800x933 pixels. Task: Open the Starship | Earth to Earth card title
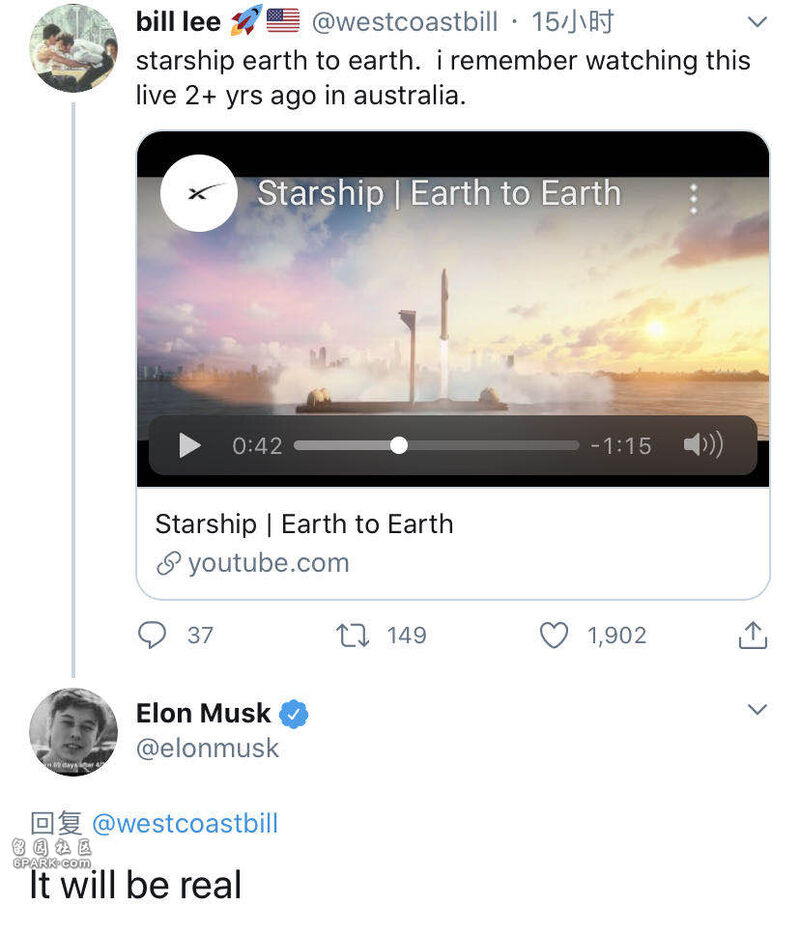(304, 524)
